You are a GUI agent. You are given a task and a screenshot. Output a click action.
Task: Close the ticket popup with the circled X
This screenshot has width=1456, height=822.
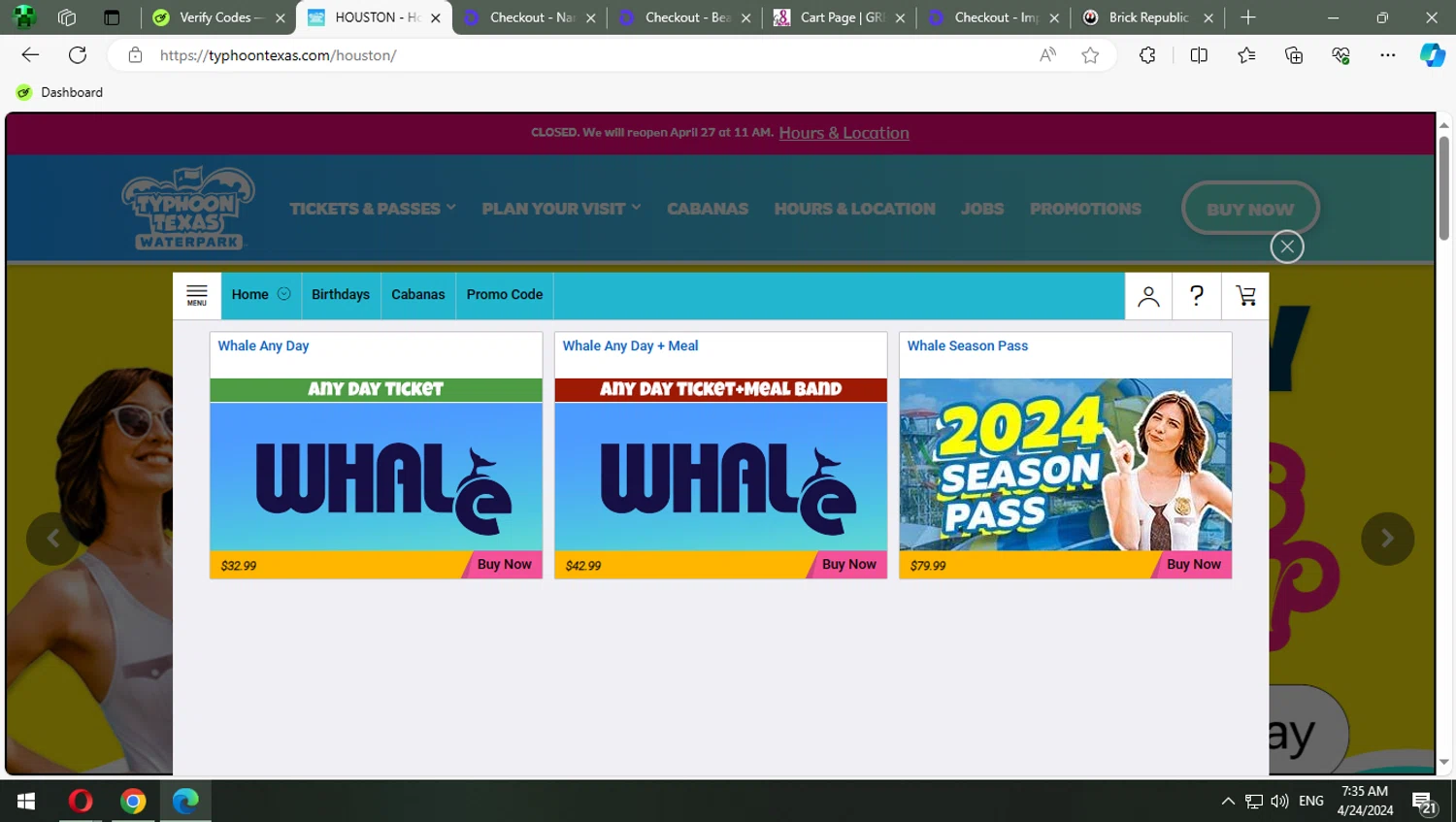pos(1287,247)
